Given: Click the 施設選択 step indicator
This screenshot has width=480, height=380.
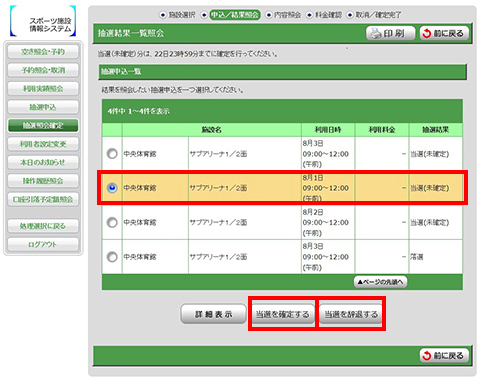Looking at the screenshot, I should (178, 15).
